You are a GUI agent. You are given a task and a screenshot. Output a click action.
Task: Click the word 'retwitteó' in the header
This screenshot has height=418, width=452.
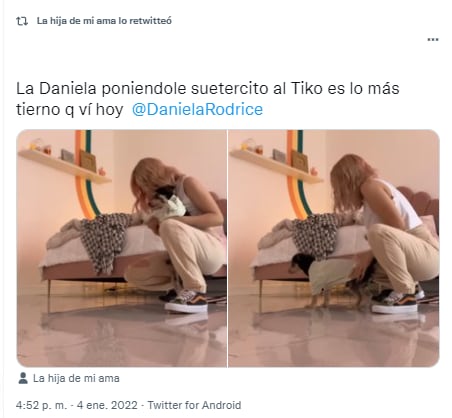coord(150,21)
